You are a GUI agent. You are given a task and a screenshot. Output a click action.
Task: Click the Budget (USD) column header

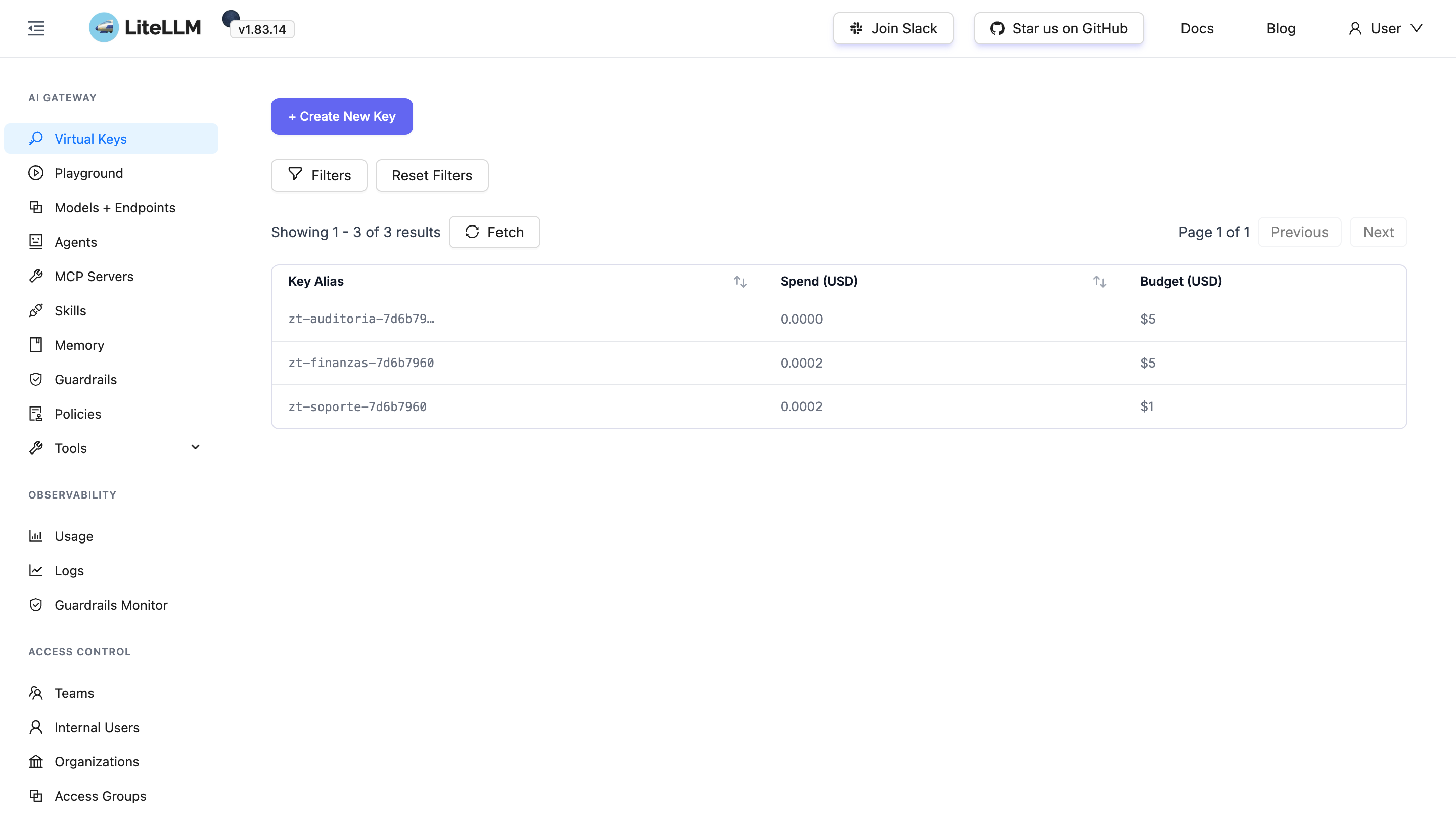(x=1181, y=281)
